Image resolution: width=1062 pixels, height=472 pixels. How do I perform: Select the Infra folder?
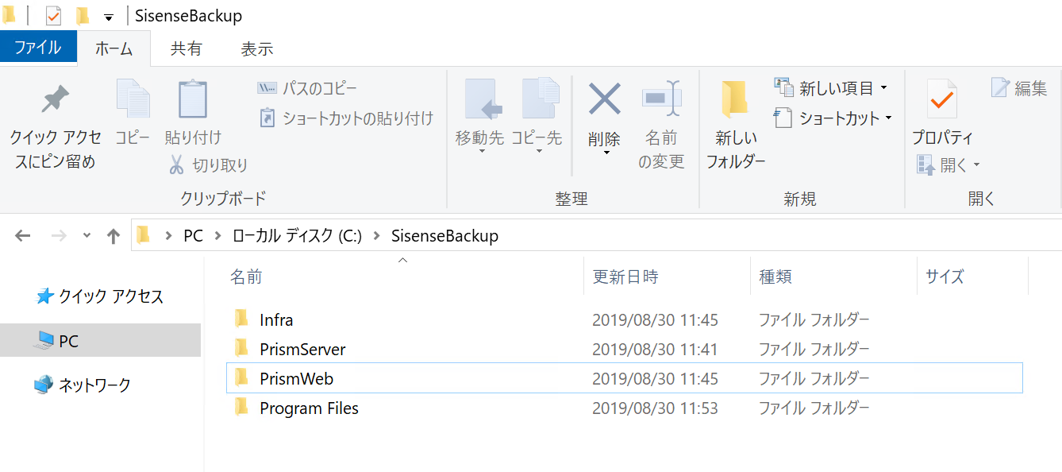(x=623, y=318)
